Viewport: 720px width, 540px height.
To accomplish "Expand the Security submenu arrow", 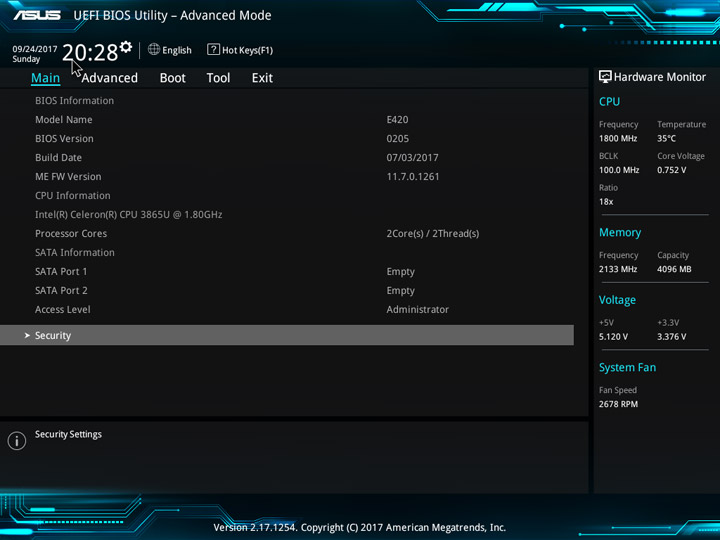I will pos(27,336).
